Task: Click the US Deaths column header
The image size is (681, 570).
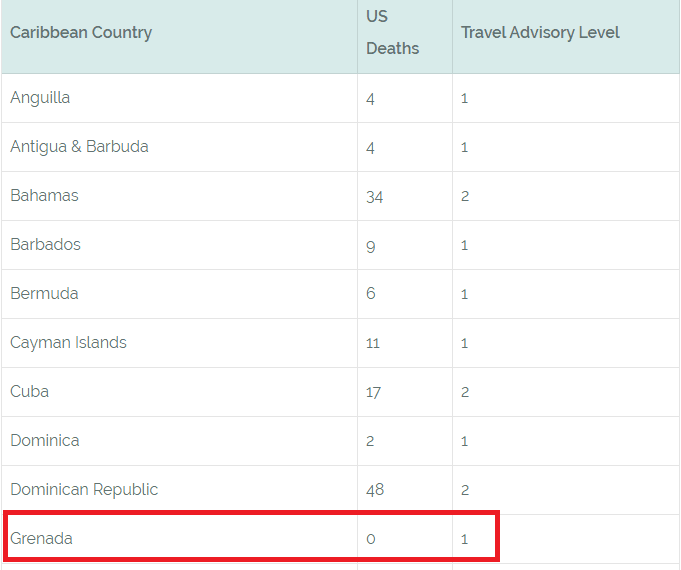Action: (x=392, y=33)
